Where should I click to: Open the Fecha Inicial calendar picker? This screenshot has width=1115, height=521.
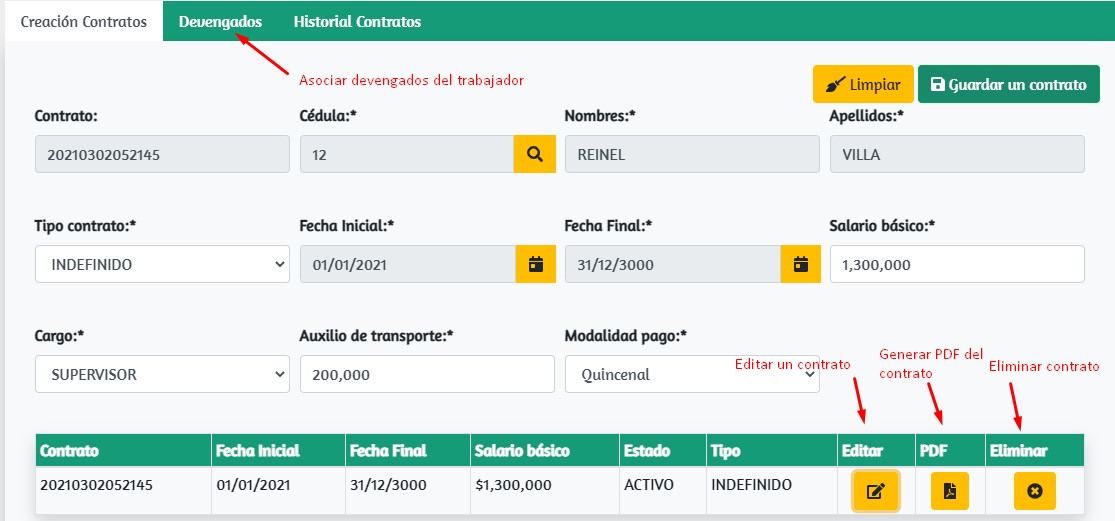[535, 265]
